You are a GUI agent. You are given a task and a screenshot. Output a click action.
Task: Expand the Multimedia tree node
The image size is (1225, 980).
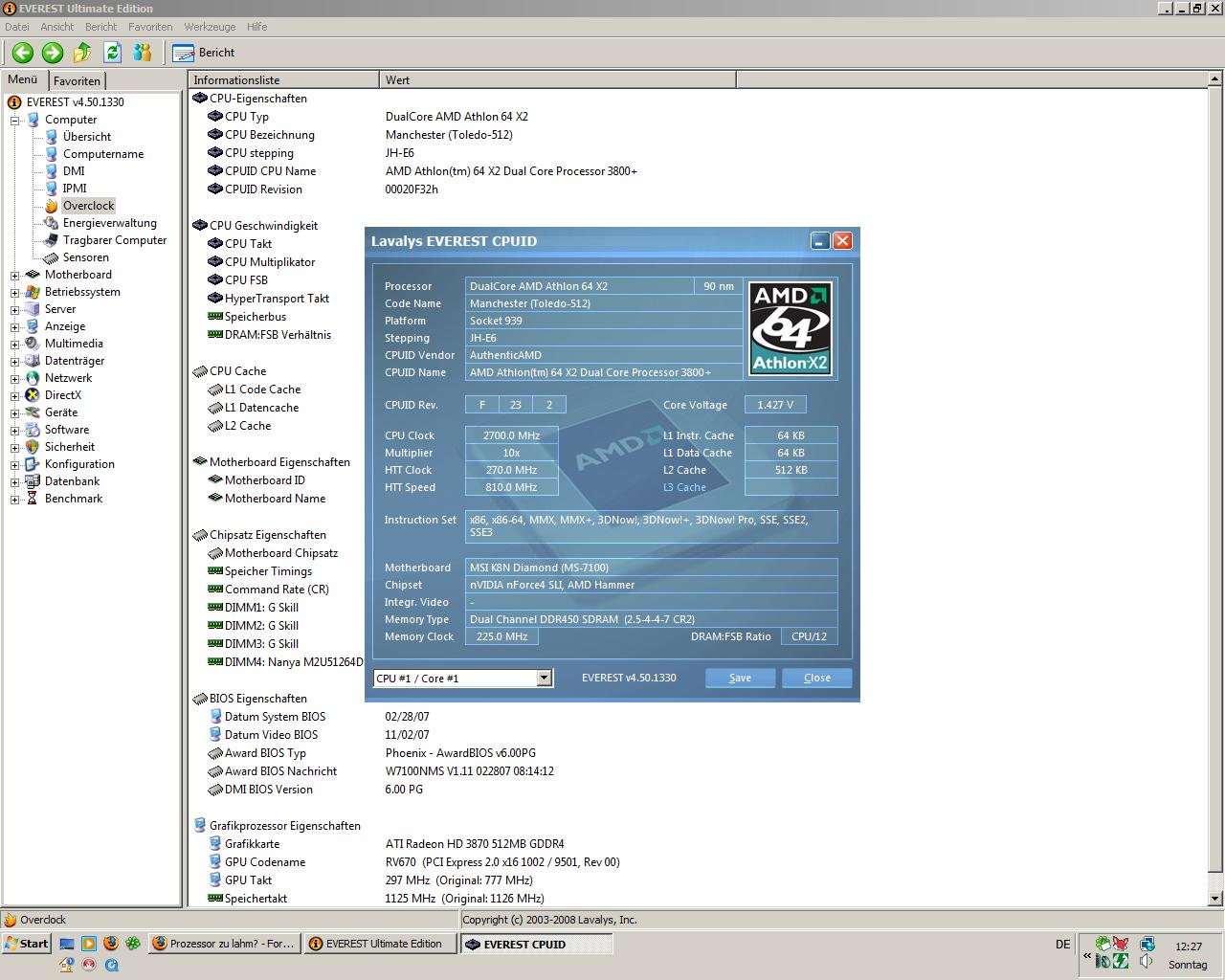coord(14,345)
